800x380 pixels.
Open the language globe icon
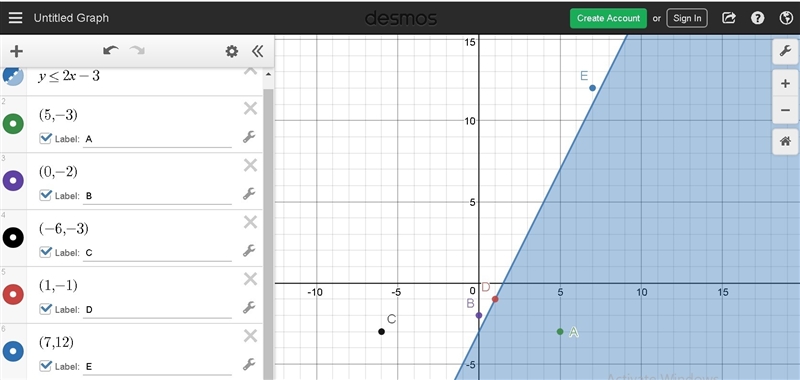[x=786, y=18]
